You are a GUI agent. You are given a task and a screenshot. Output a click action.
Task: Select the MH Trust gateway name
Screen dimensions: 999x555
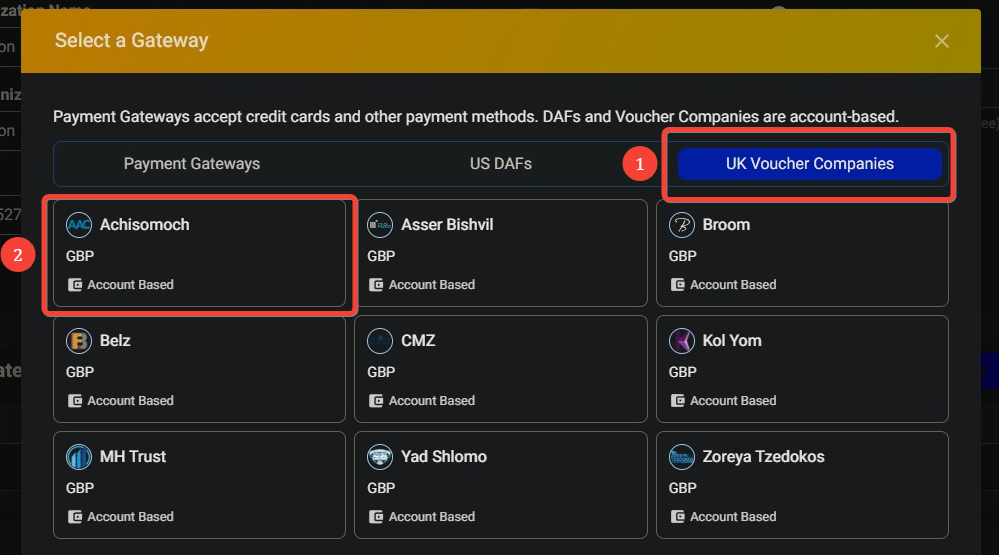point(133,457)
